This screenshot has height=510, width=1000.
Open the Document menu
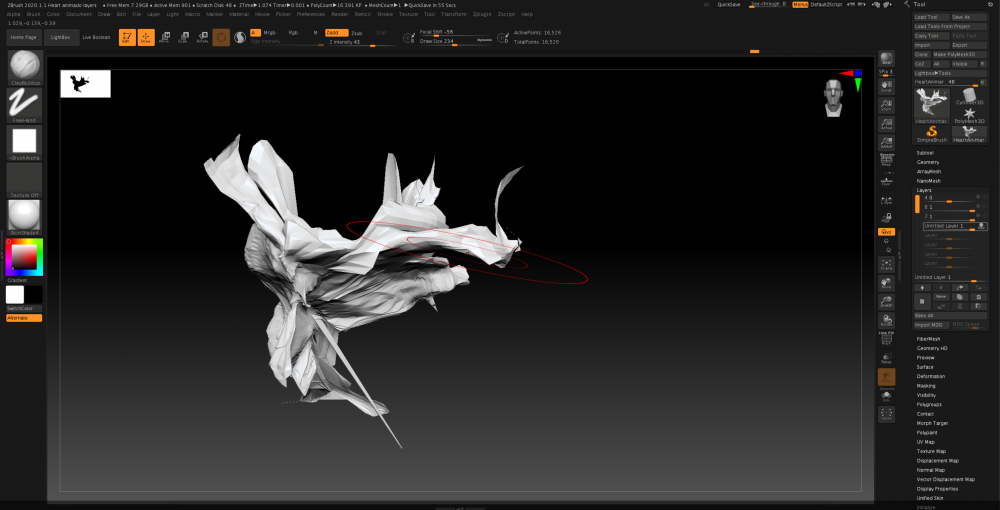(x=78, y=13)
